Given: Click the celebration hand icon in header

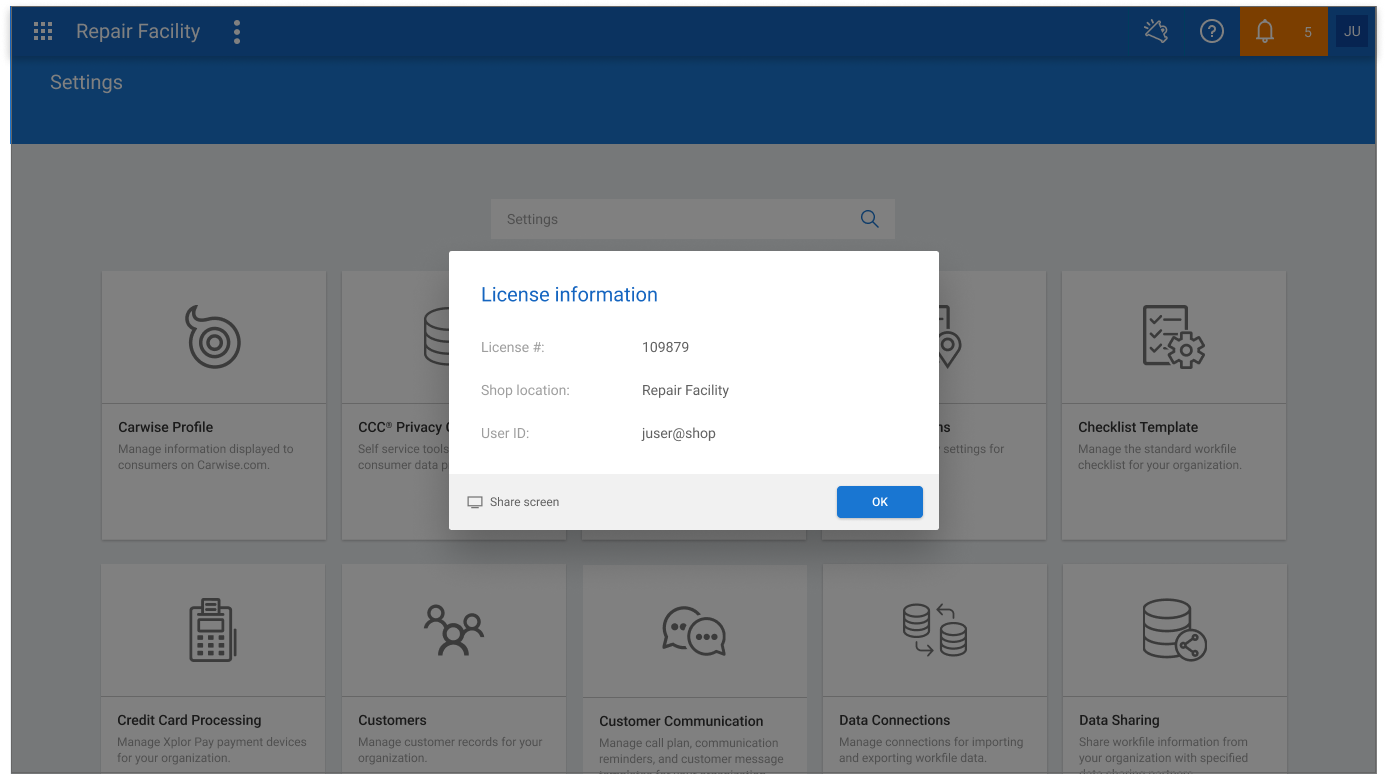Looking at the screenshot, I should [x=1156, y=32].
